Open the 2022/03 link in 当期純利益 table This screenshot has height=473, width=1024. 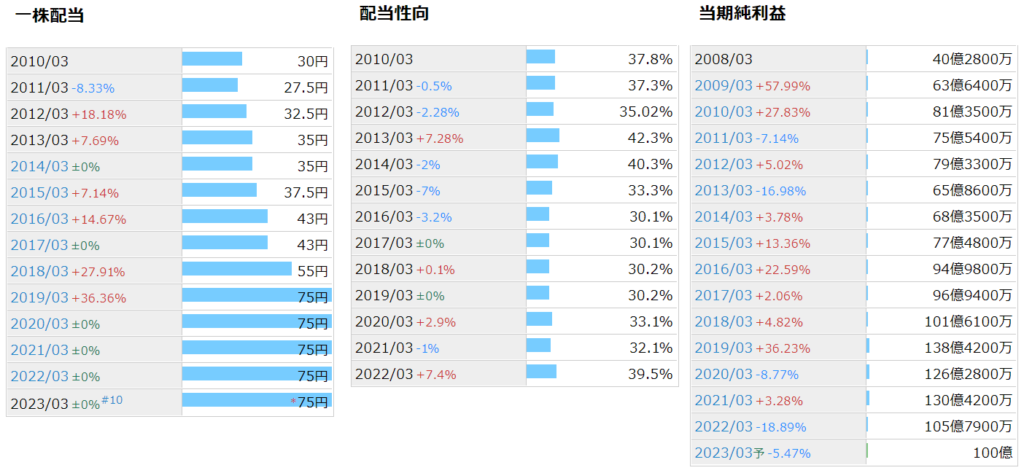click(724, 427)
